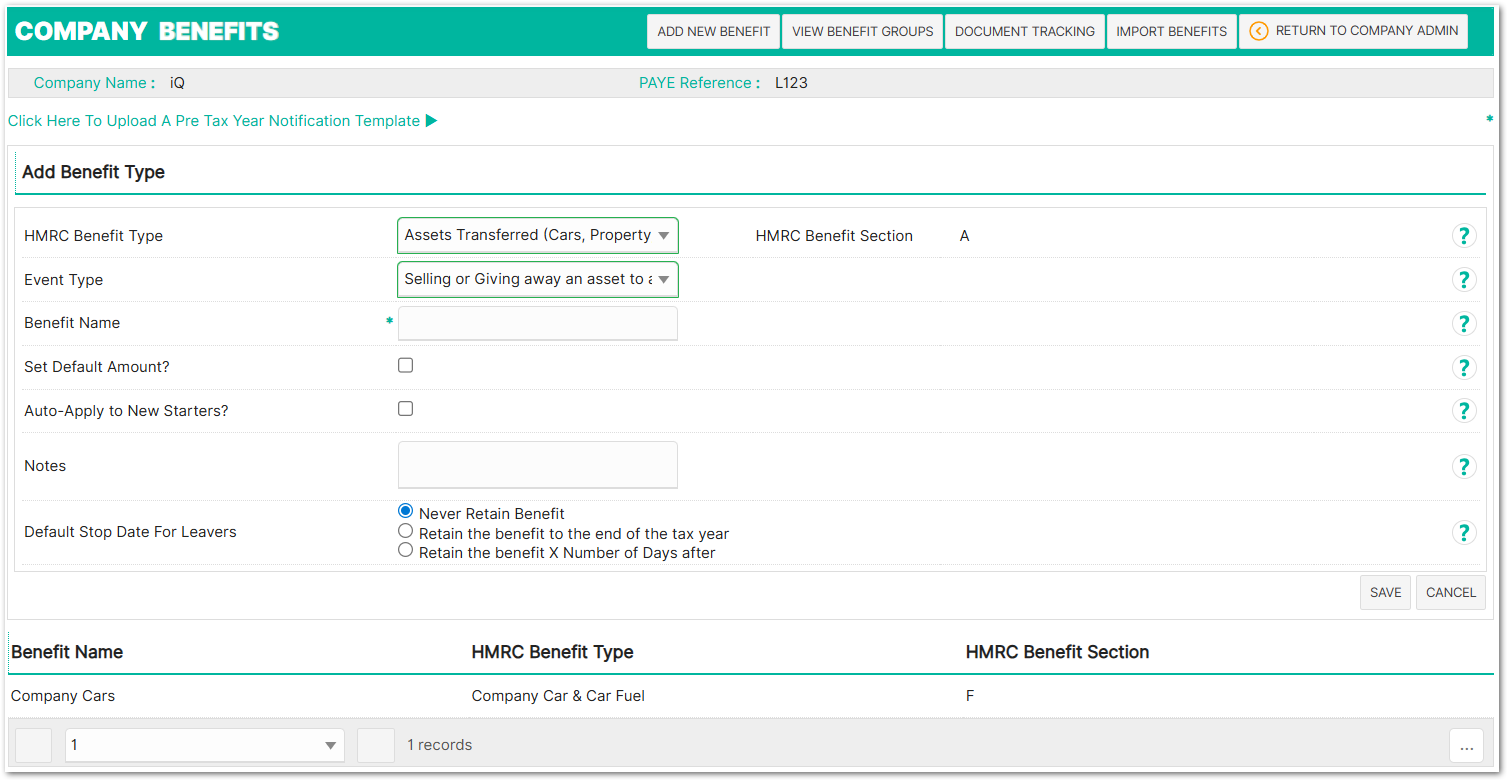Show help for Set Default Amount
This screenshot has width=1511, height=781.
coord(1464,367)
